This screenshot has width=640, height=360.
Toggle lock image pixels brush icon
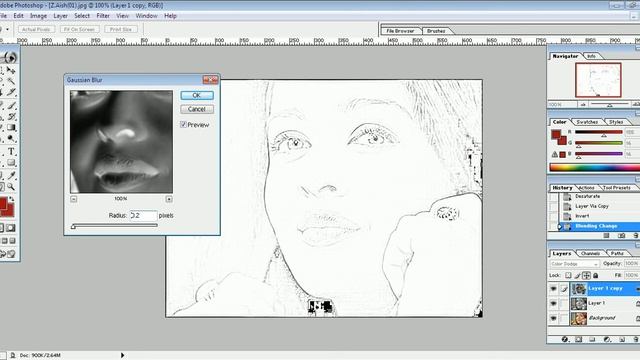[x=578, y=276]
